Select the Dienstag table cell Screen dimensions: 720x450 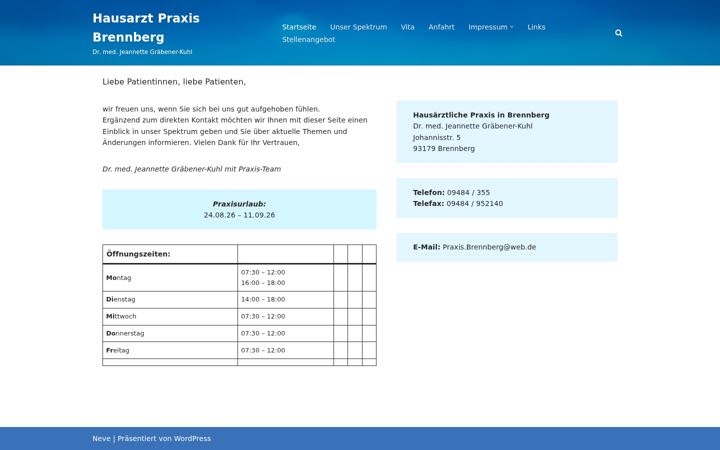pos(170,299)
